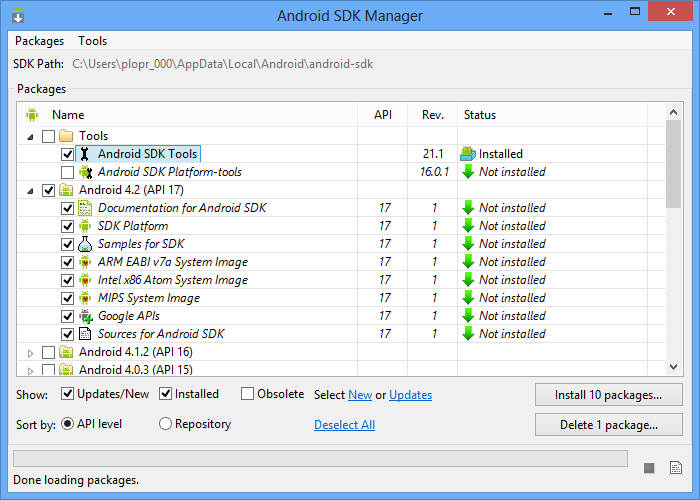The width and height of the screenshot is (700, 500).
Task: Click the Intel x86 Atom System Image icon
Action: (x=85, y=280)
